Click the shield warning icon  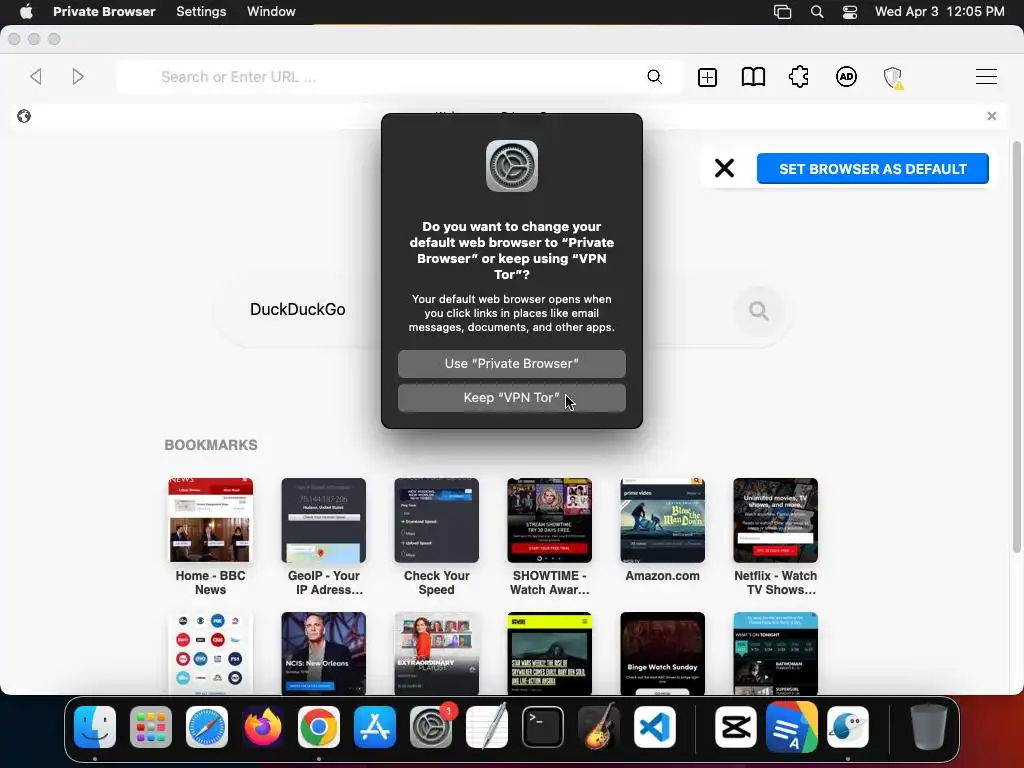point(893,78)
